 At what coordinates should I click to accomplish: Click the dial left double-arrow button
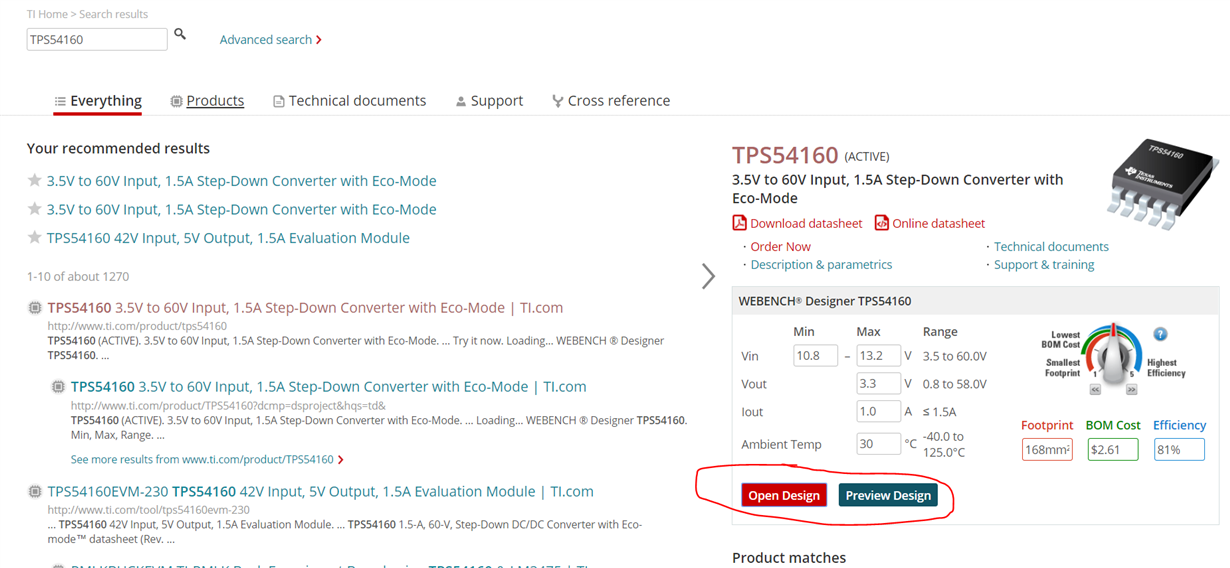(x=1095, y=389)
